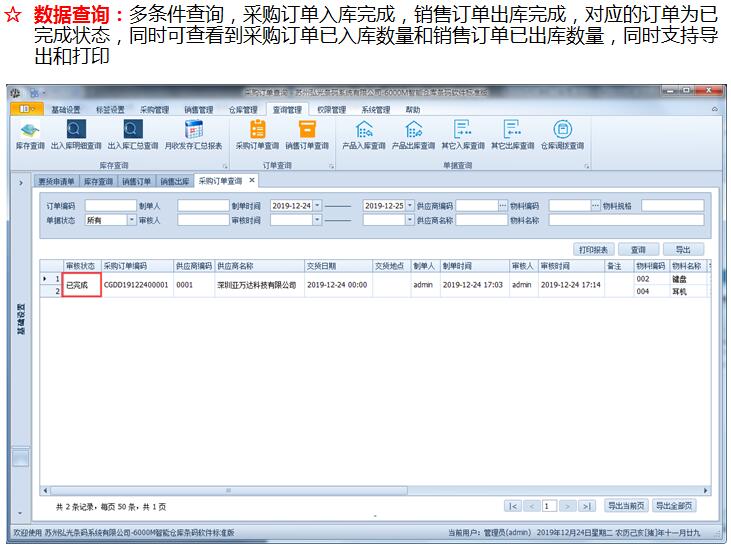Go to next results page
731x554 pixels.
click(567, 506)
